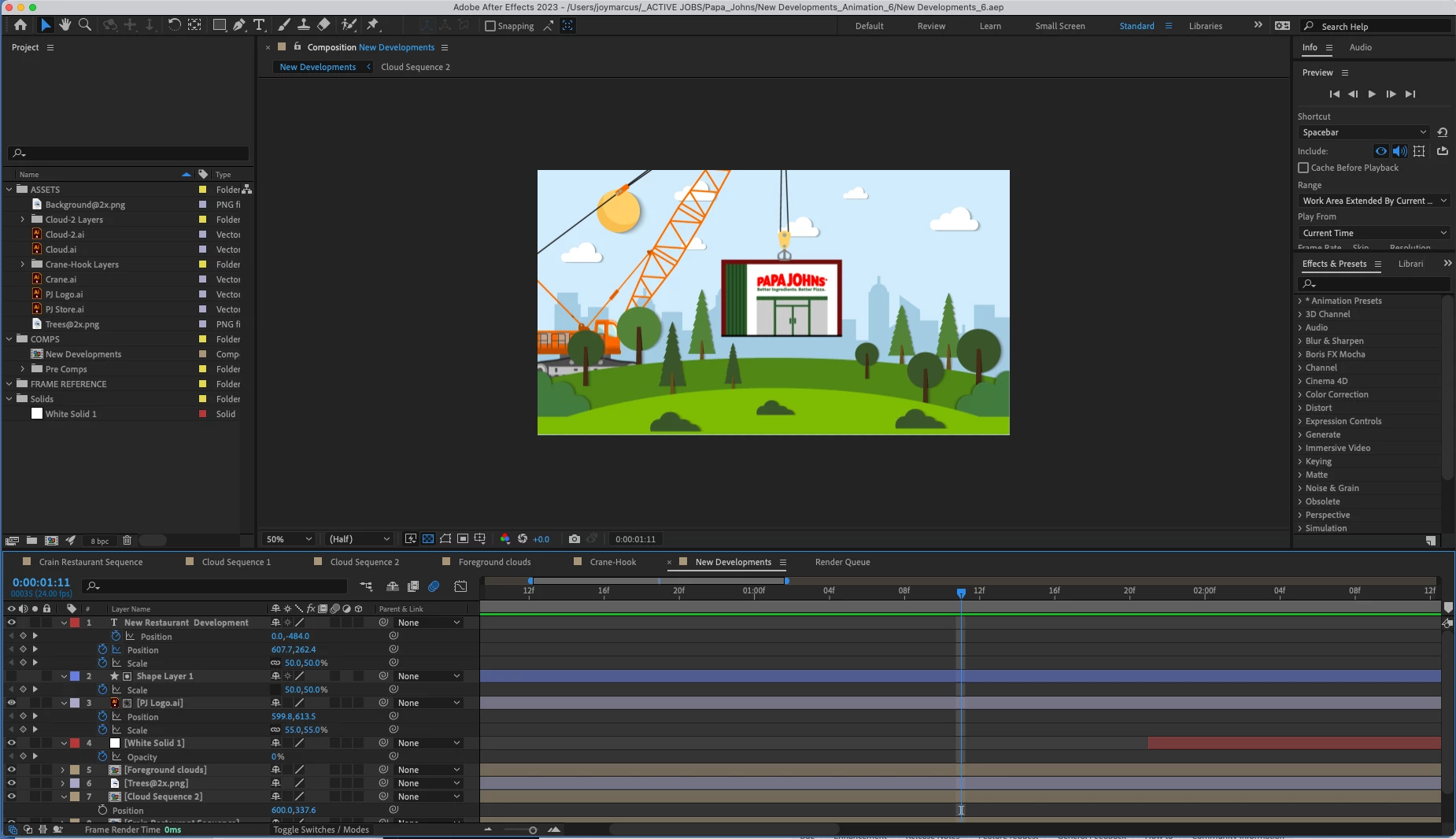The height and width of the screenshot is (839, 1456).
Task: Check Cache Before Playback
Action: point(1303,168)
